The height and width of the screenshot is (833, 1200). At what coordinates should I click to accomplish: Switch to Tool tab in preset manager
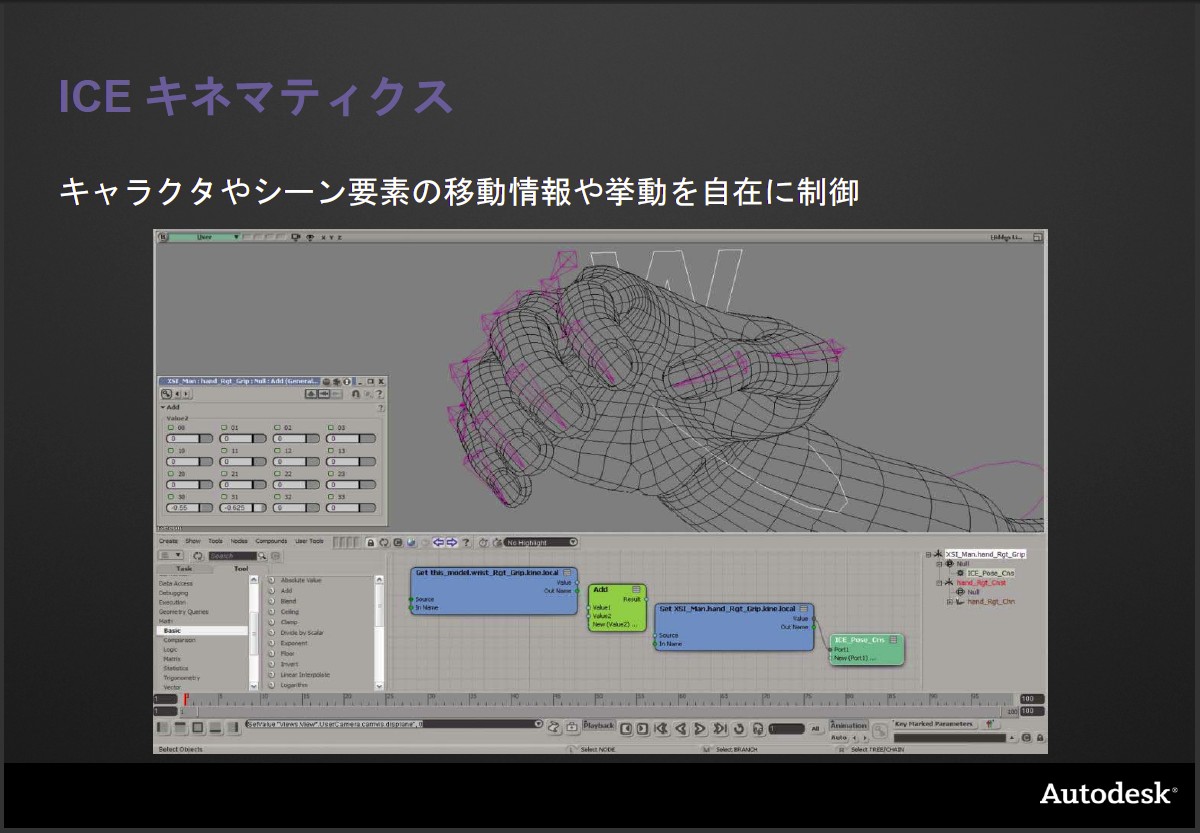tap(241, 569)
